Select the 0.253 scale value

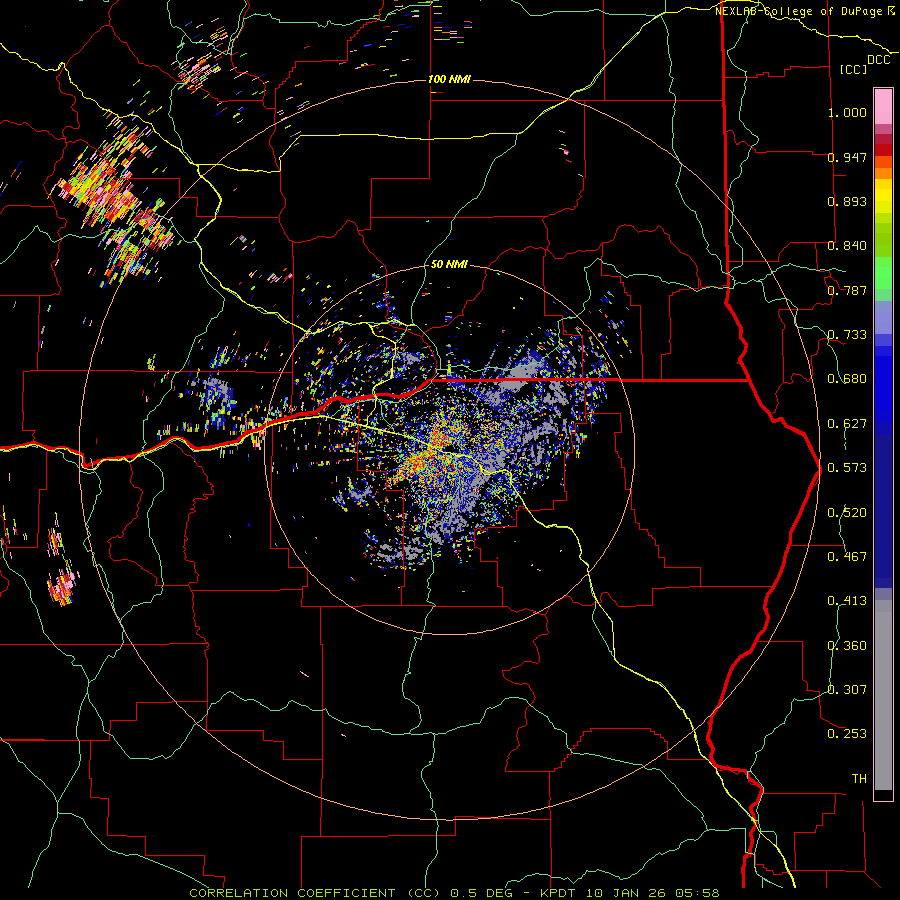(x=847, y=734)
